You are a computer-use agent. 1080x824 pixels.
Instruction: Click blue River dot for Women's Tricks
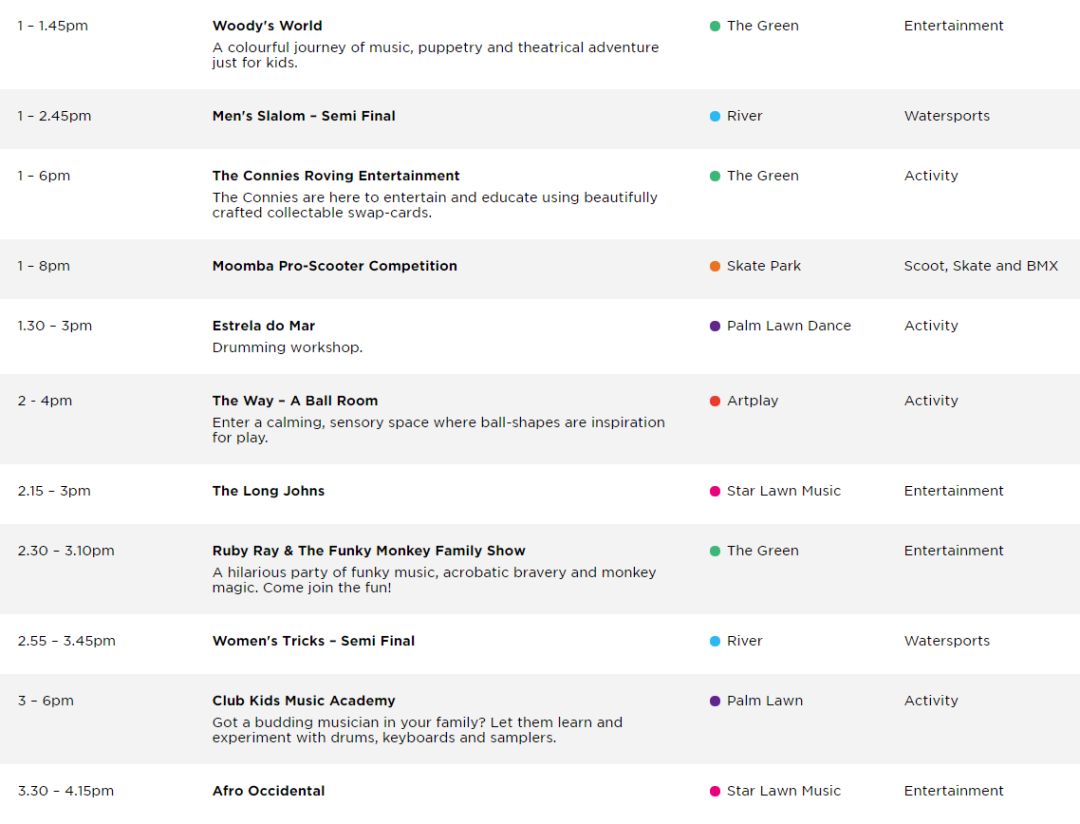coord(715,641)
